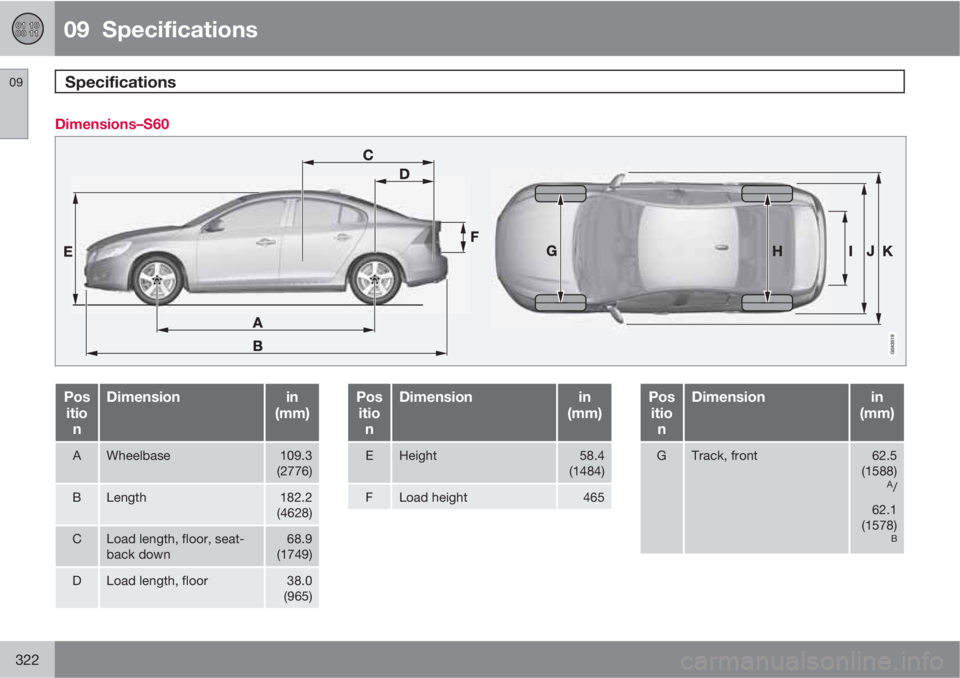960x678 pixels.
Task: Click the front wheel in the side view
Action: 157,280
